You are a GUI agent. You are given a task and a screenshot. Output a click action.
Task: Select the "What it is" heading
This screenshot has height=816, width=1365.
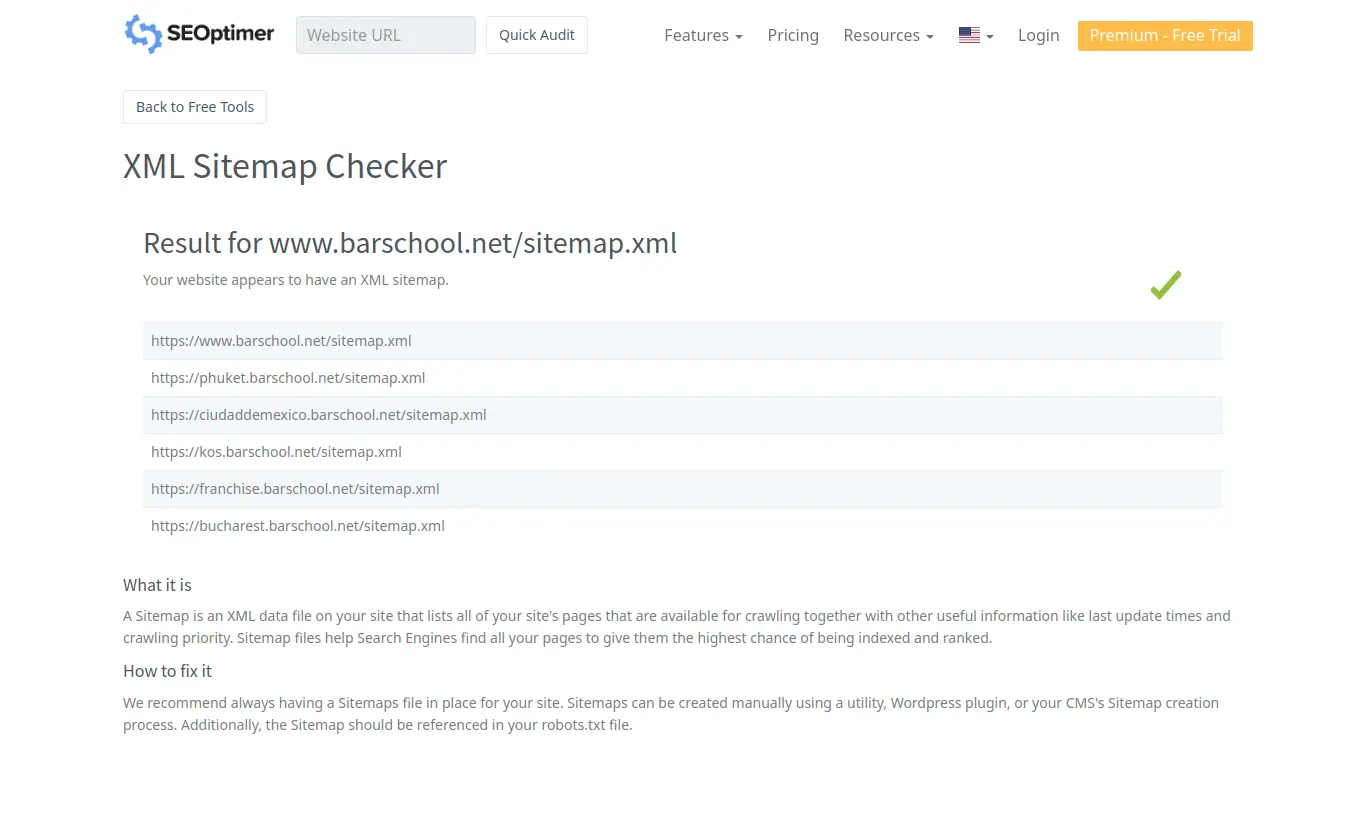pos(157,585)
